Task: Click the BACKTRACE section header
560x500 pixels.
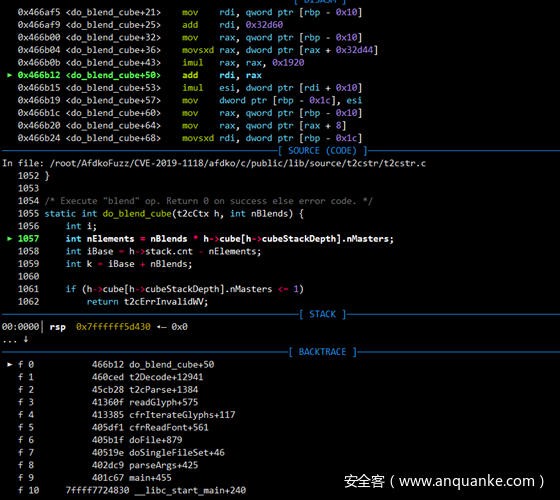Action: point(322,352)
